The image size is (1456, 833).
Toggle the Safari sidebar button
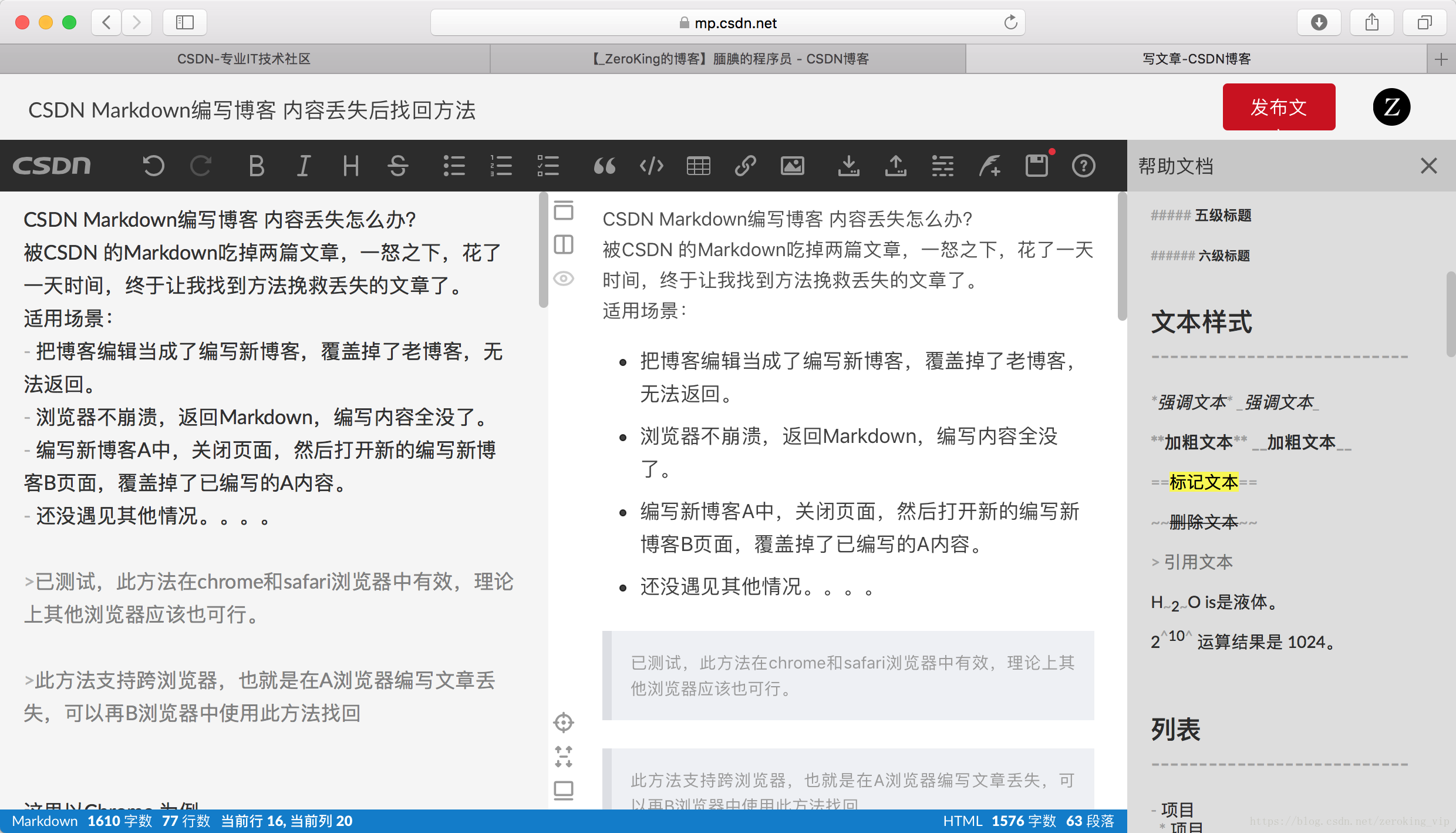coord(184,22)
